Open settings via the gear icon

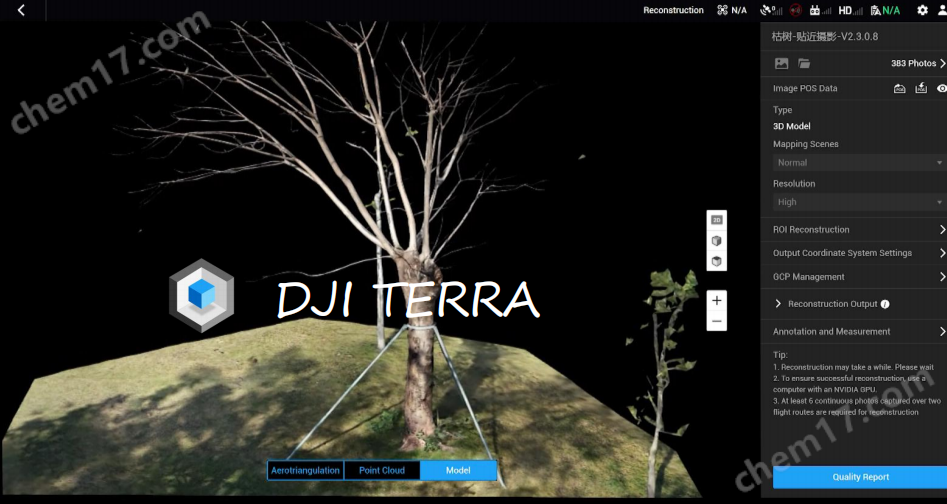[x=922, y=10]
